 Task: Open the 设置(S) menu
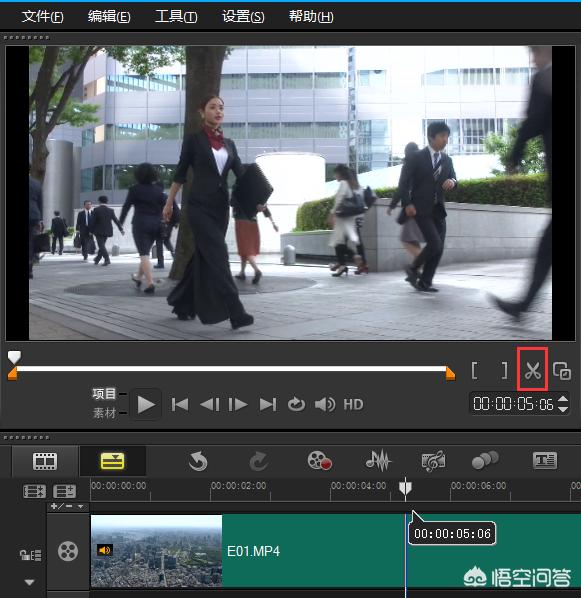(x=243, y=17)
